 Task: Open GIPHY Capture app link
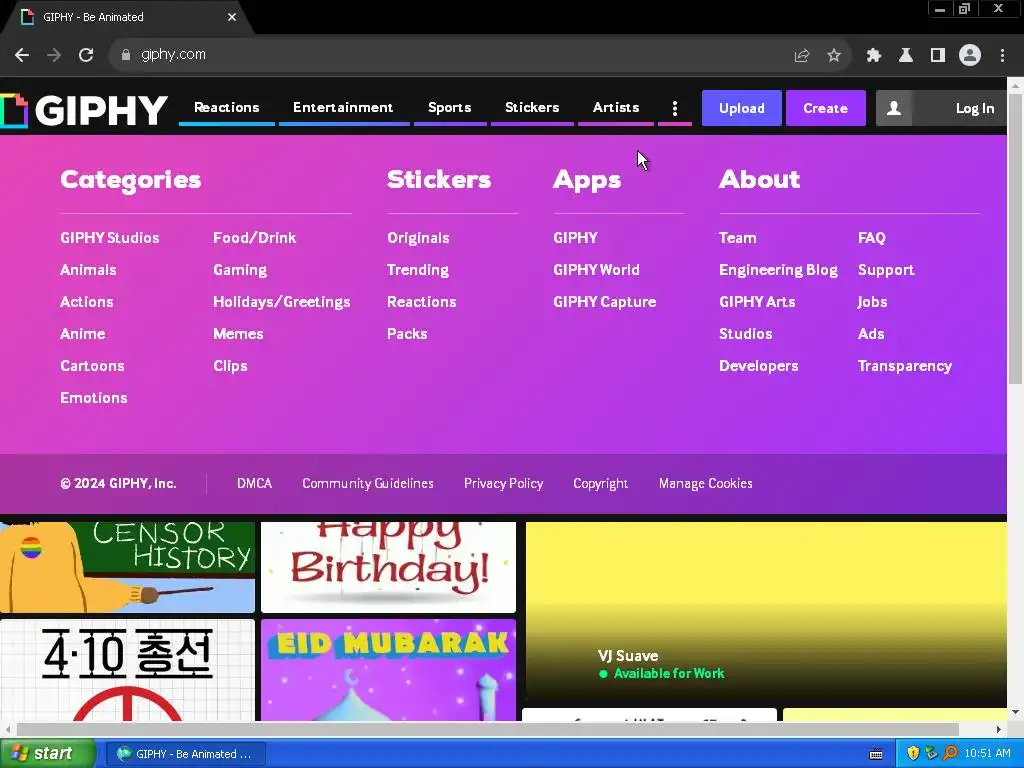click(x=605, y=302)
